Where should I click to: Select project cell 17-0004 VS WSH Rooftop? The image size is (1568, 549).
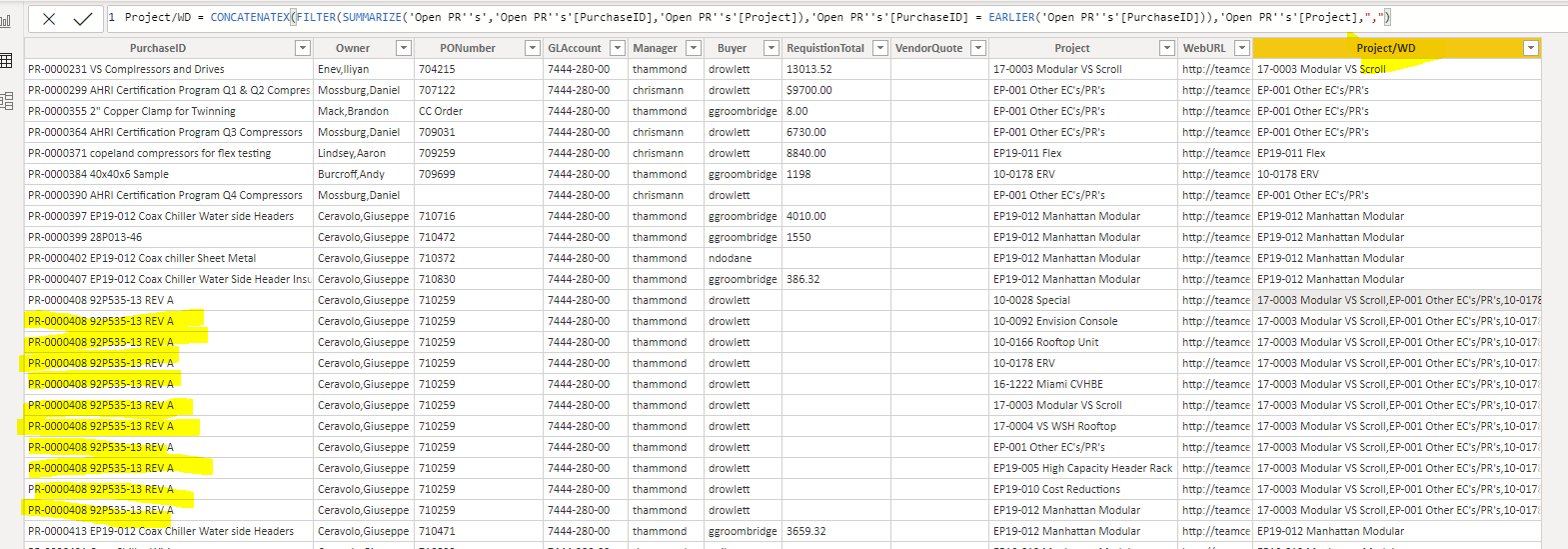tap(1083, 426)
